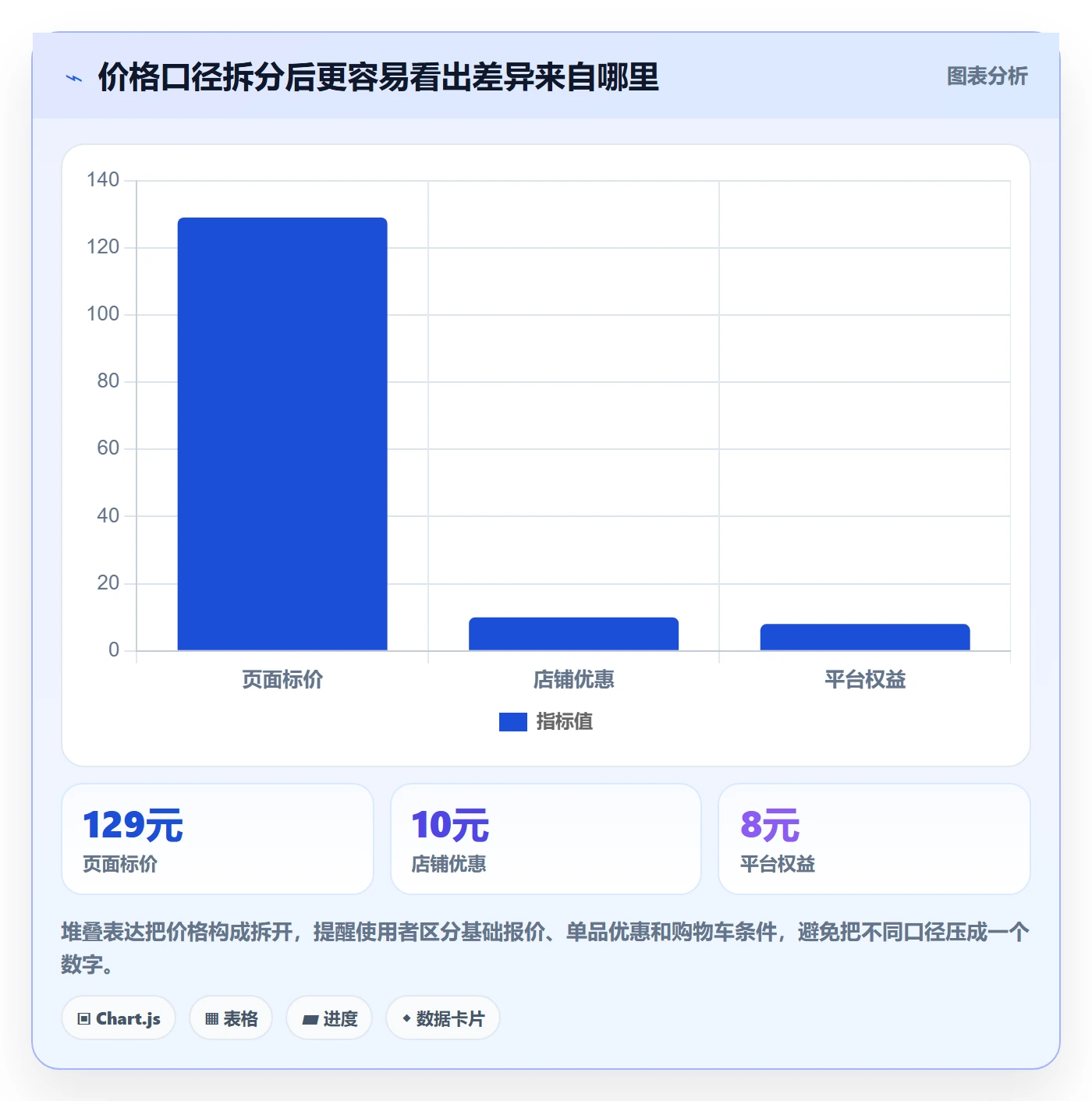Select the 10元 店铺优惠 card
Screen dimensions: 1092x1101
click(x=546, y=839)
